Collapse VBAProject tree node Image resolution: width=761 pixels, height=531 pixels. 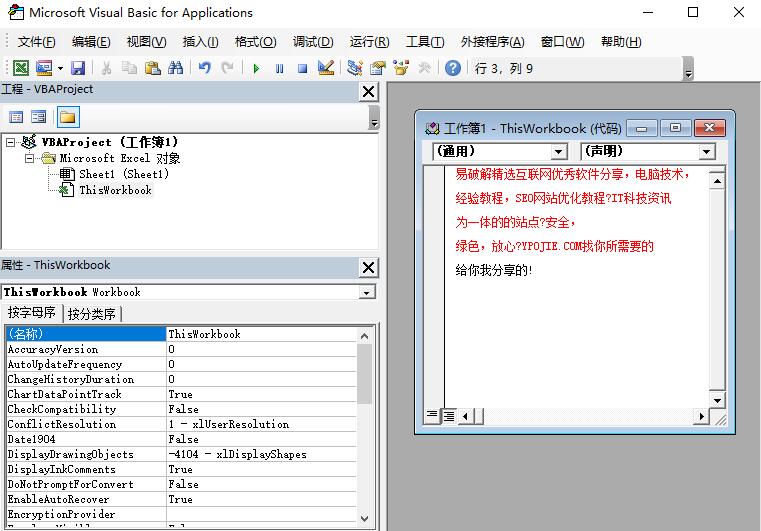click(x=10, y=142)
